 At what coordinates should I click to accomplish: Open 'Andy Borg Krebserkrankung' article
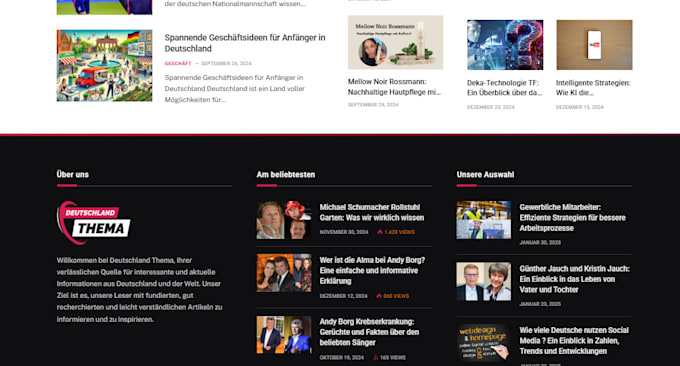[369, 332]
